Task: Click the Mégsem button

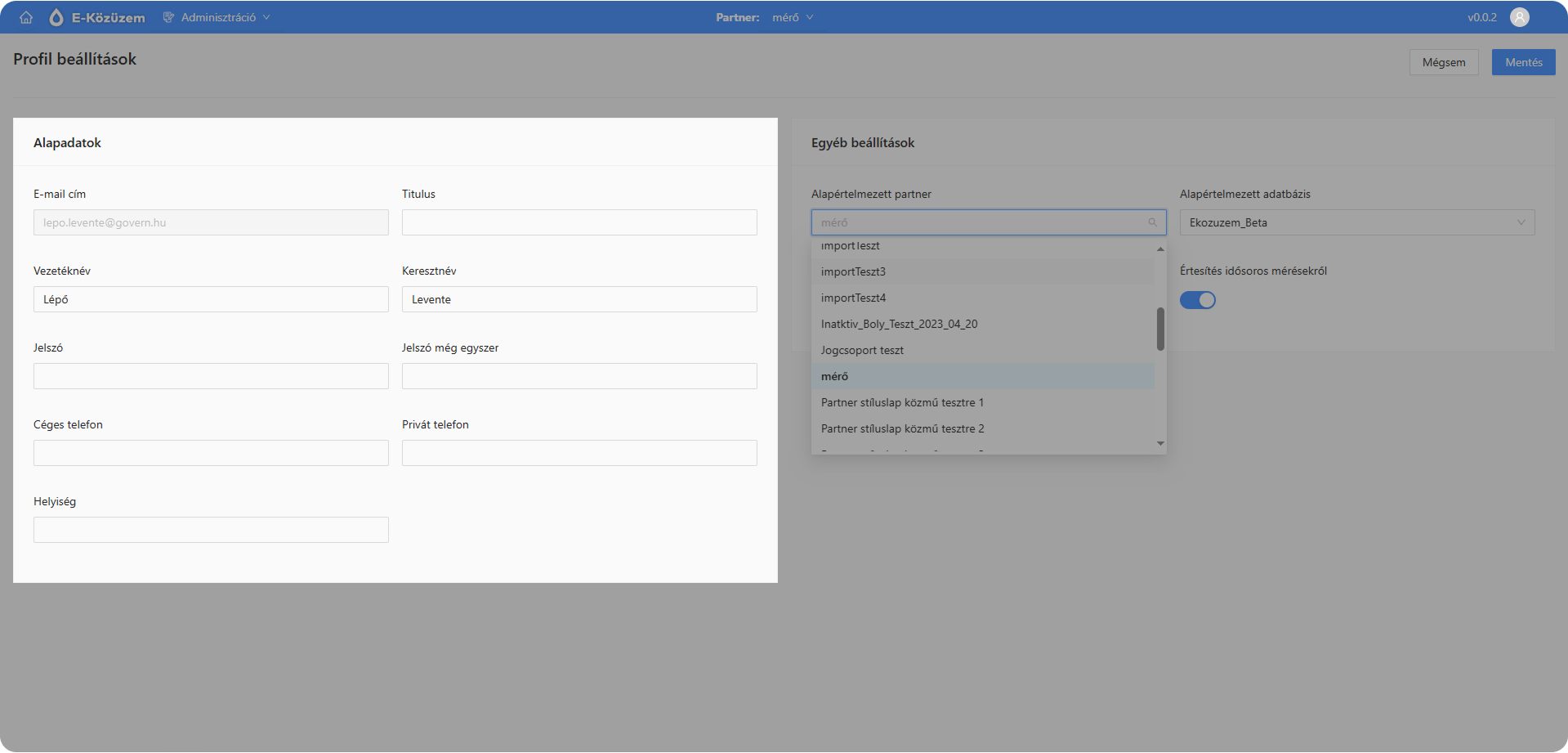Action: (1443, 62)
